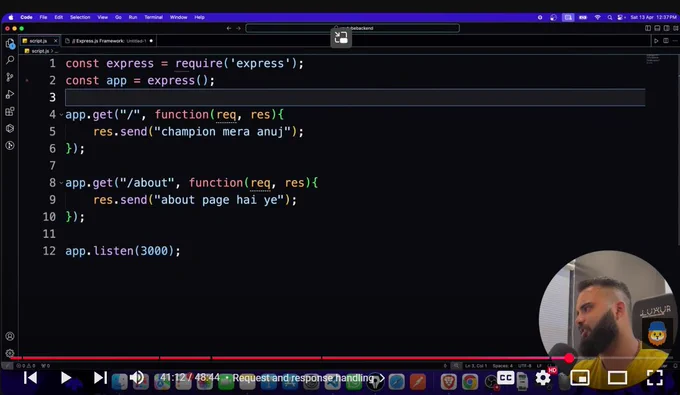Click the editor minimap
The width and height of the screenshot is (680, 395).
pyautogui.click(x=653, y=59)
